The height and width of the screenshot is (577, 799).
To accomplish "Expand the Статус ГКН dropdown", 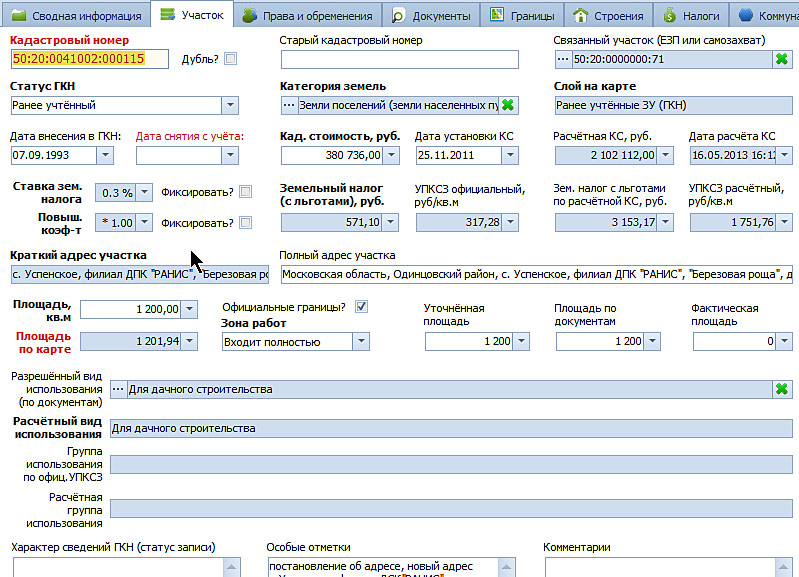I will point(230,106).
